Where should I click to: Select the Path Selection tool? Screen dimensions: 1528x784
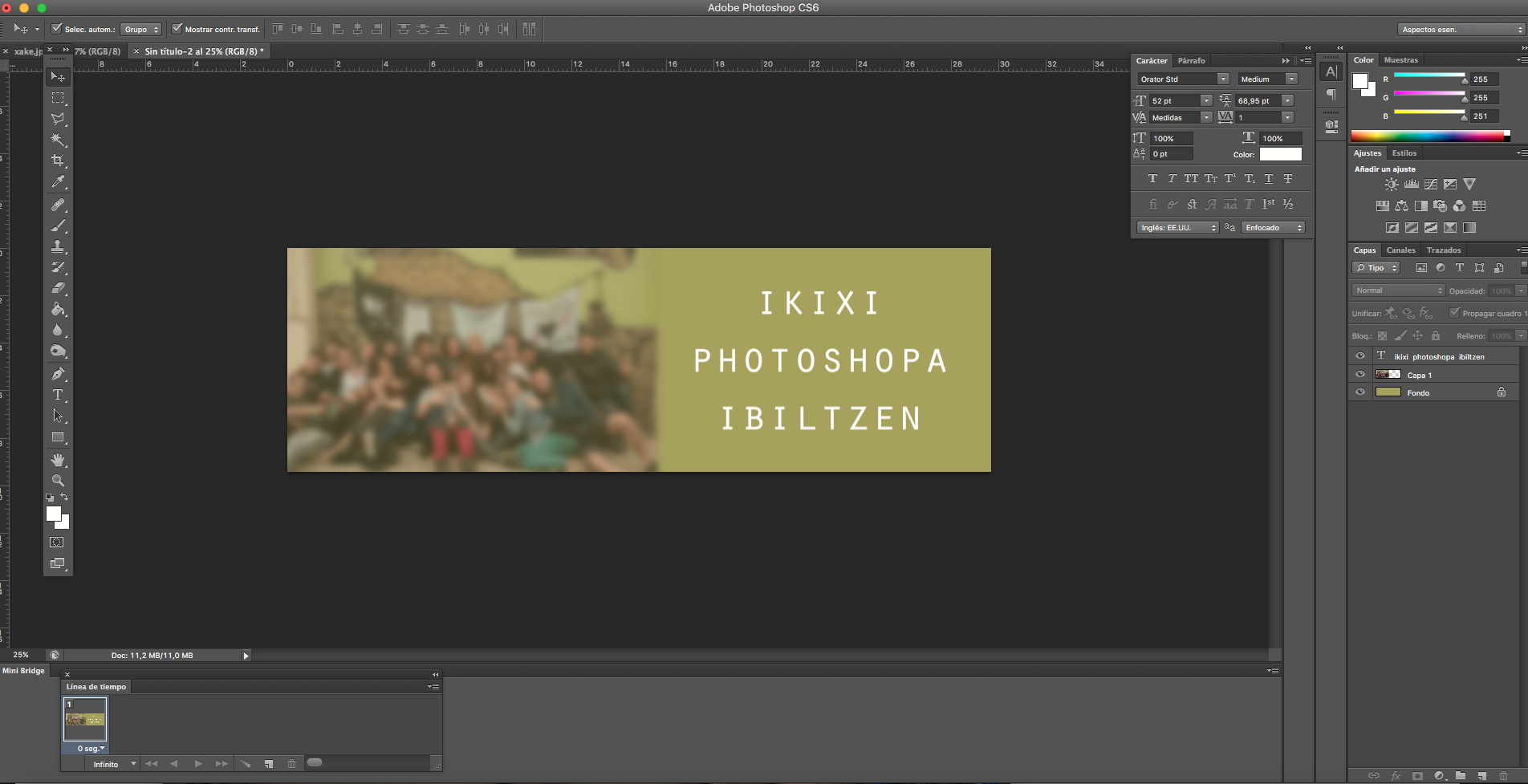(x=58, y=416)
